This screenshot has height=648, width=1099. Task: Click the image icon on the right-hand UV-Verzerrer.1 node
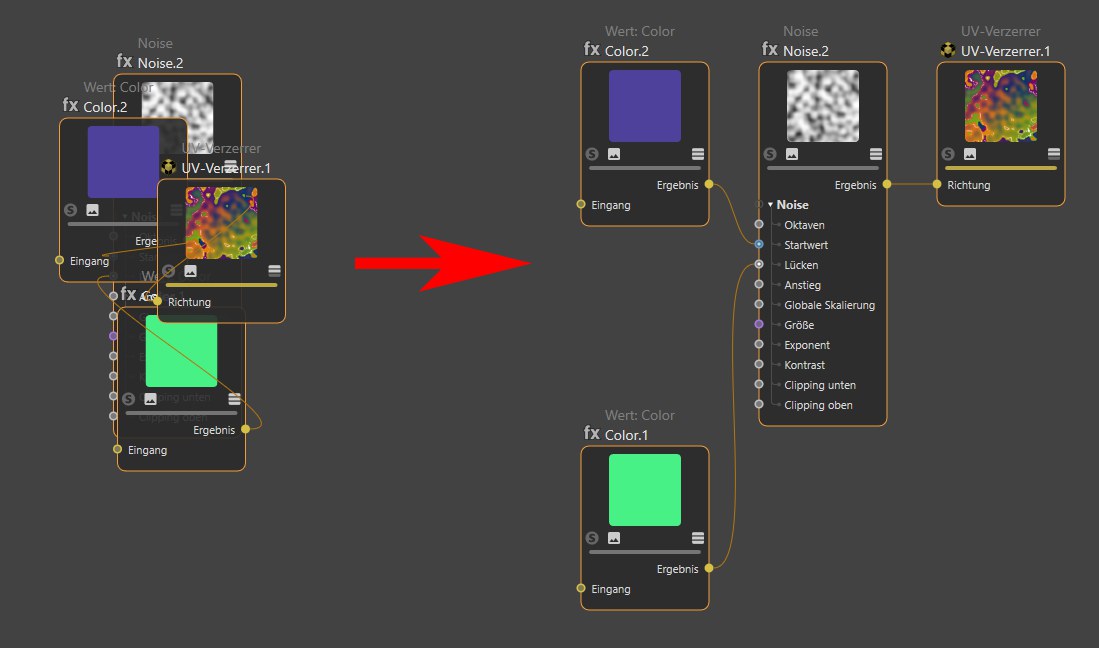point(970,154)
